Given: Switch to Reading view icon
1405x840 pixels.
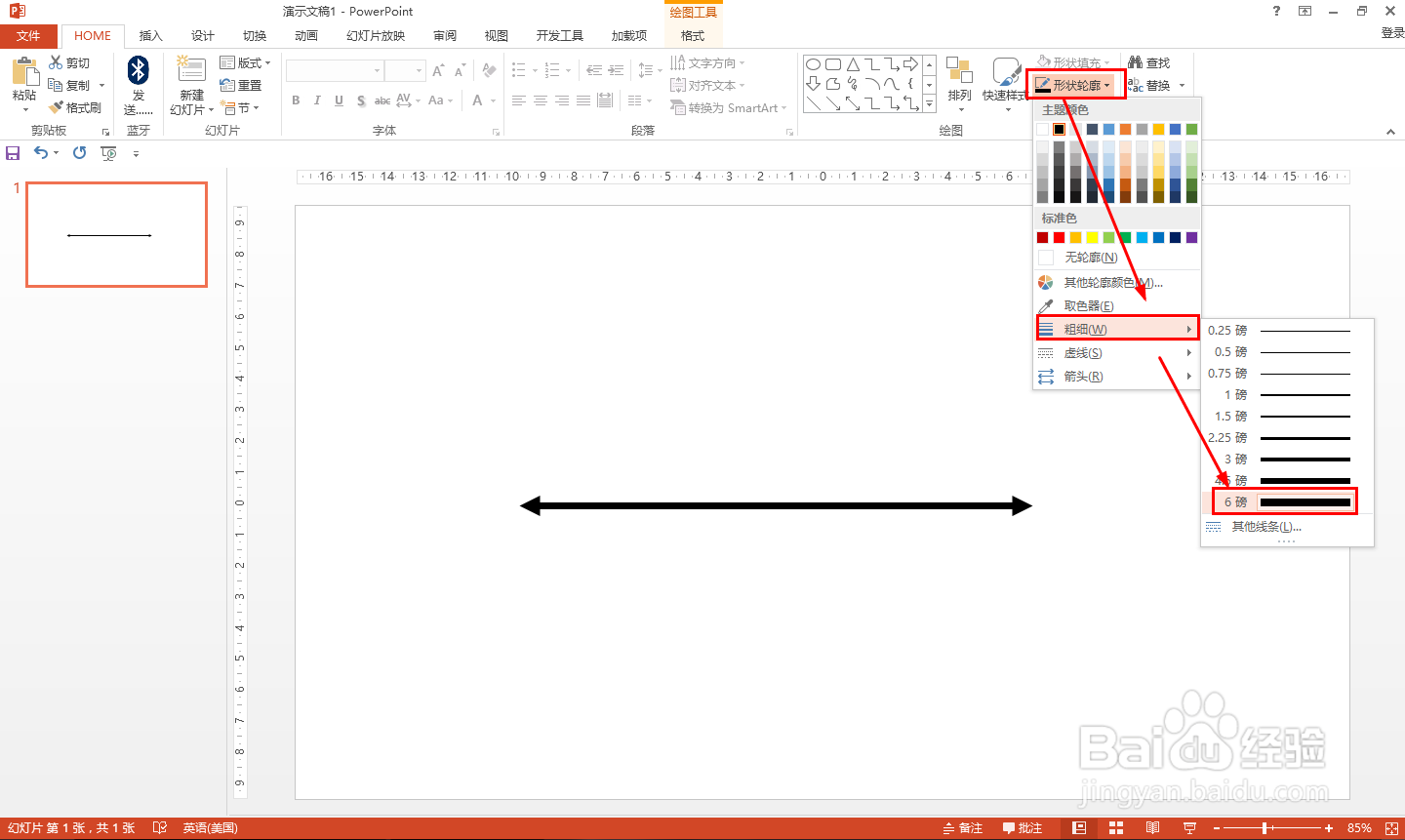Looking at the screenshot, I should coord(1152,828).
